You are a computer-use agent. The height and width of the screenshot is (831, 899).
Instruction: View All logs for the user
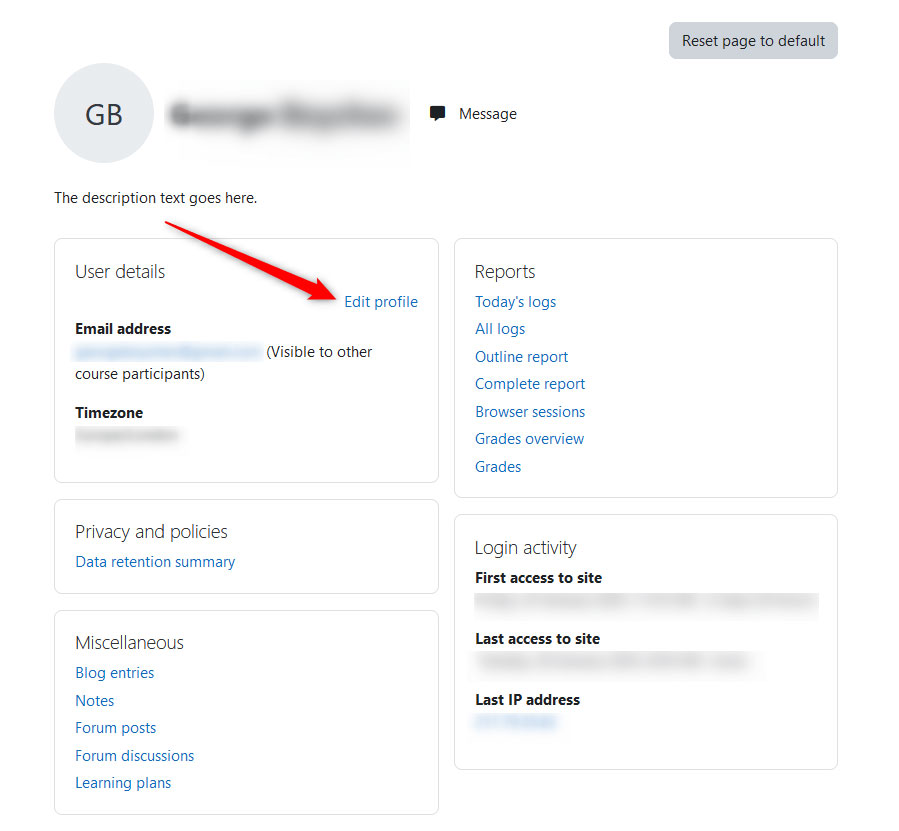499,328
